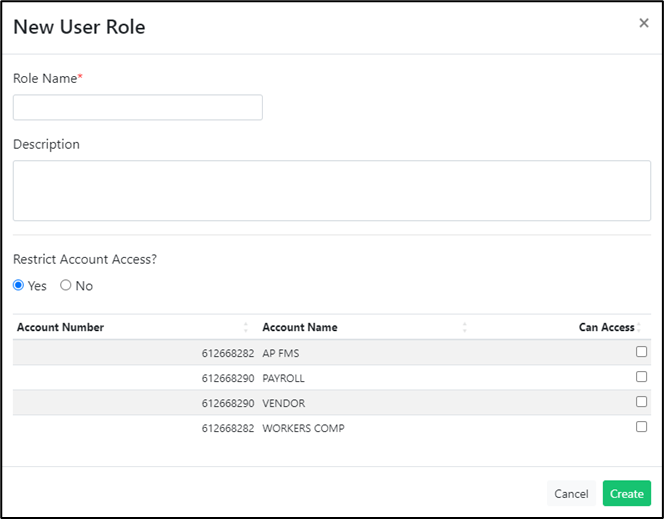
Task: Cancel the new role dialog
Action: point(571,493)
